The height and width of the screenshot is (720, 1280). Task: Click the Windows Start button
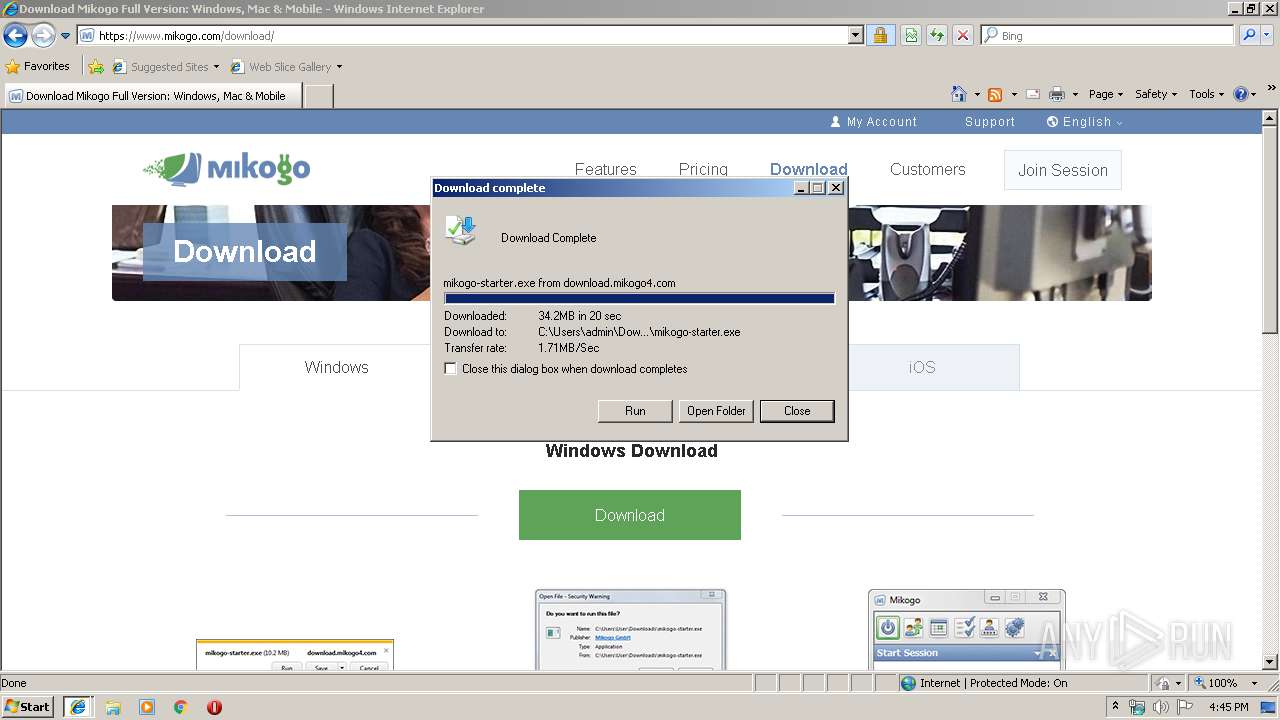pyautogui.click(x=28, y=707)
